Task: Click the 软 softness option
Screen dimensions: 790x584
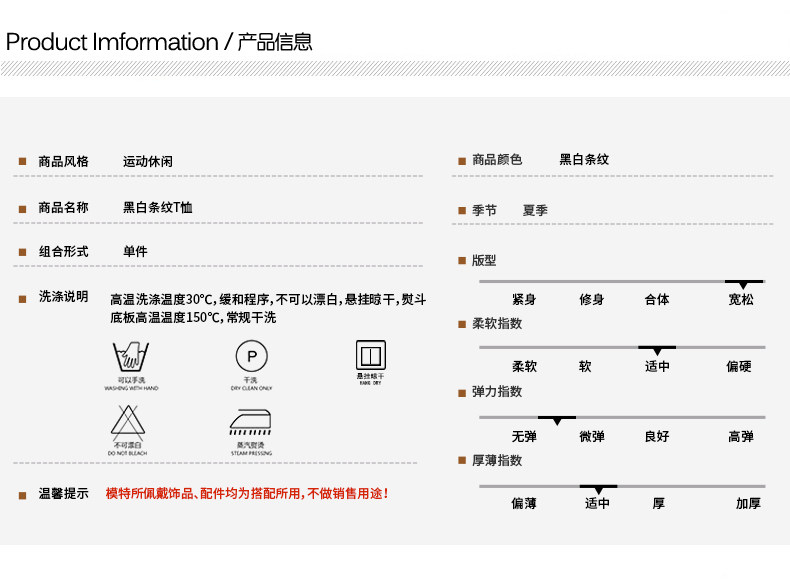Action: click(585, 366)
